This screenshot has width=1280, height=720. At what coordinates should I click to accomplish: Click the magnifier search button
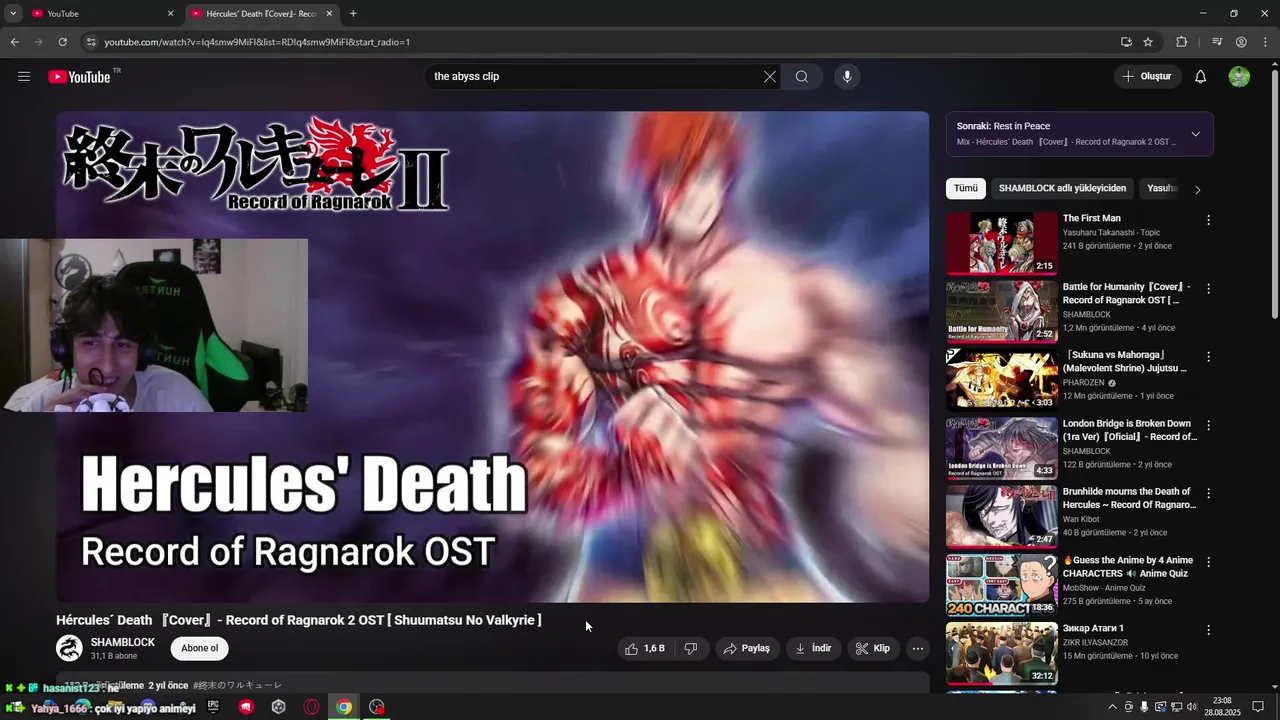tap(802, 77)
